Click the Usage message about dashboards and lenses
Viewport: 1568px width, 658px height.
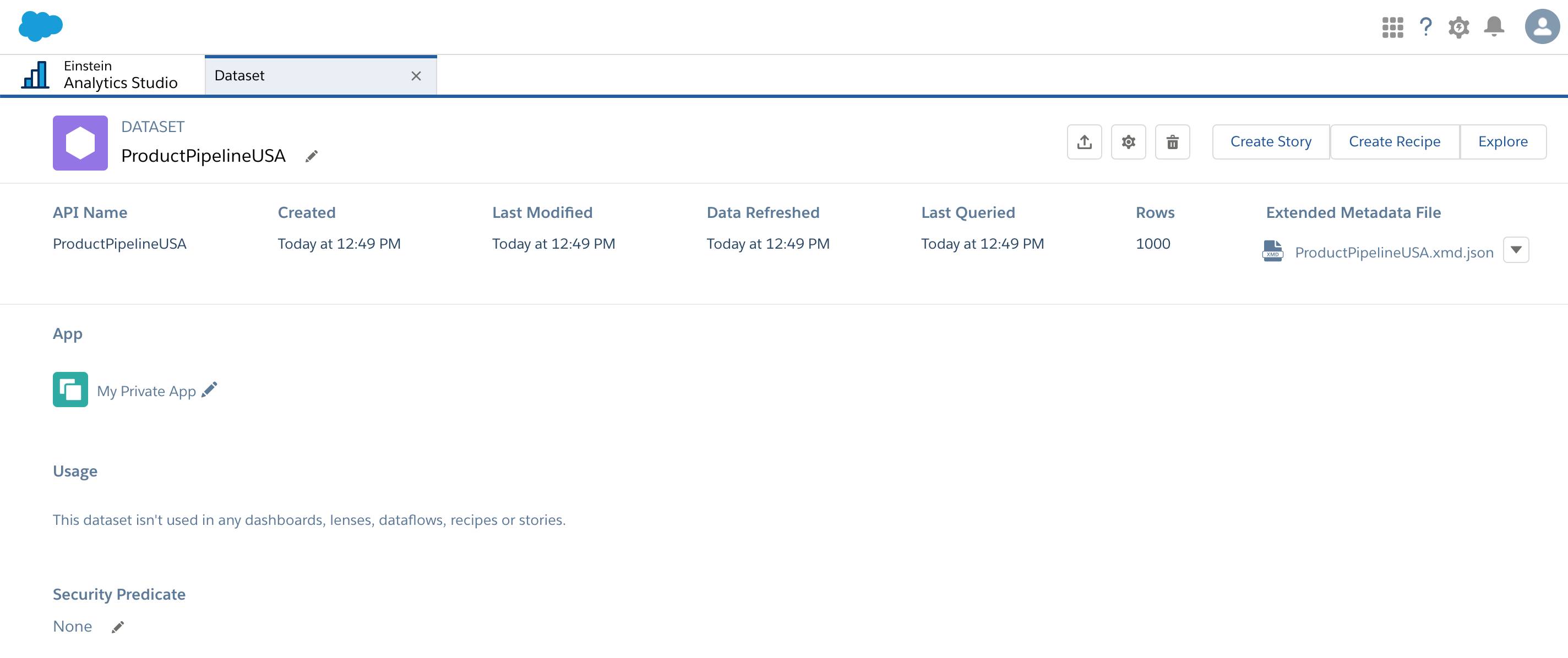coord(309,520)
